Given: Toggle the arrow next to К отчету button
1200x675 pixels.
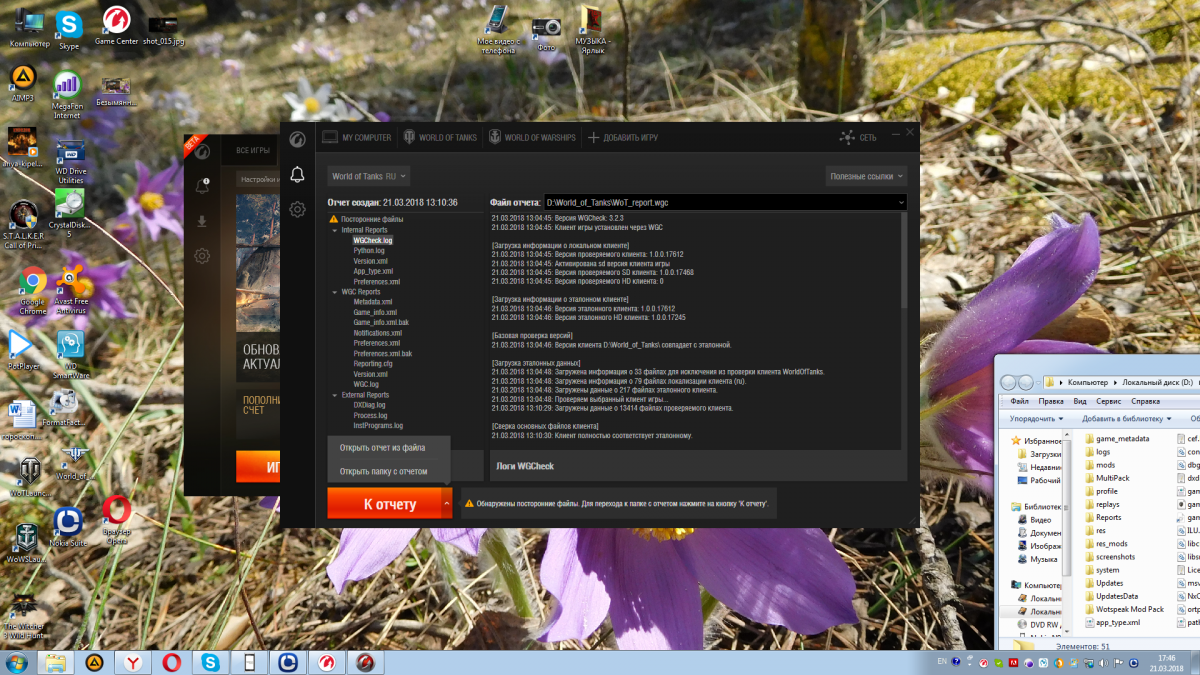Looking at the screenshot, I should click(x=446, y=504).
